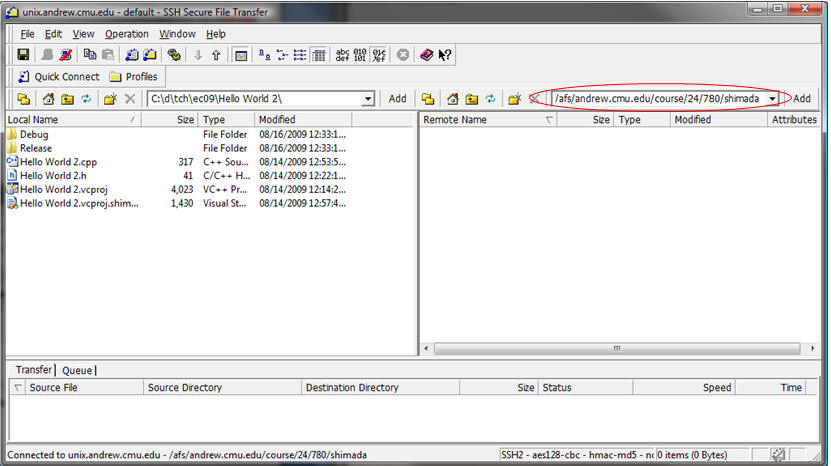Switch to Large Icons view
Viewport: 831px width, 466px height.
(264, 55)
